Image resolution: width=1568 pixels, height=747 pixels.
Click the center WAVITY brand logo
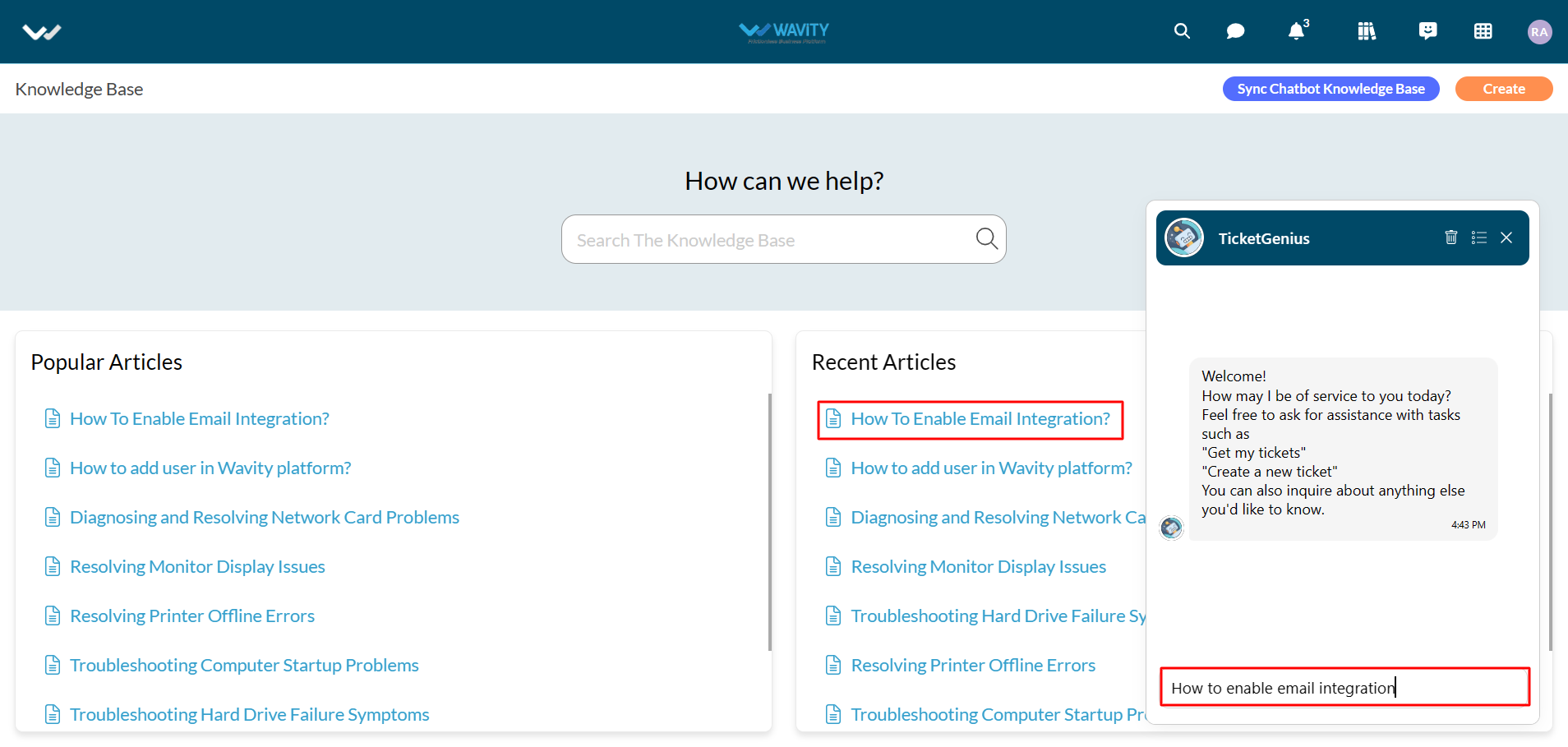pyautogui.click(x=784, y=32)
